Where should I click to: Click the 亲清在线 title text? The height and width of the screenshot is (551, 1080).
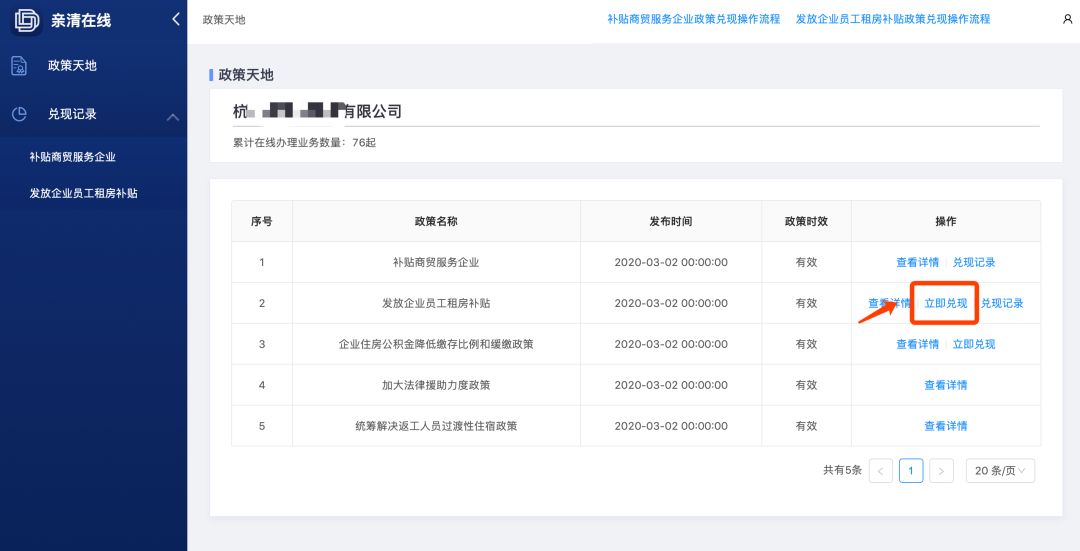81,21
